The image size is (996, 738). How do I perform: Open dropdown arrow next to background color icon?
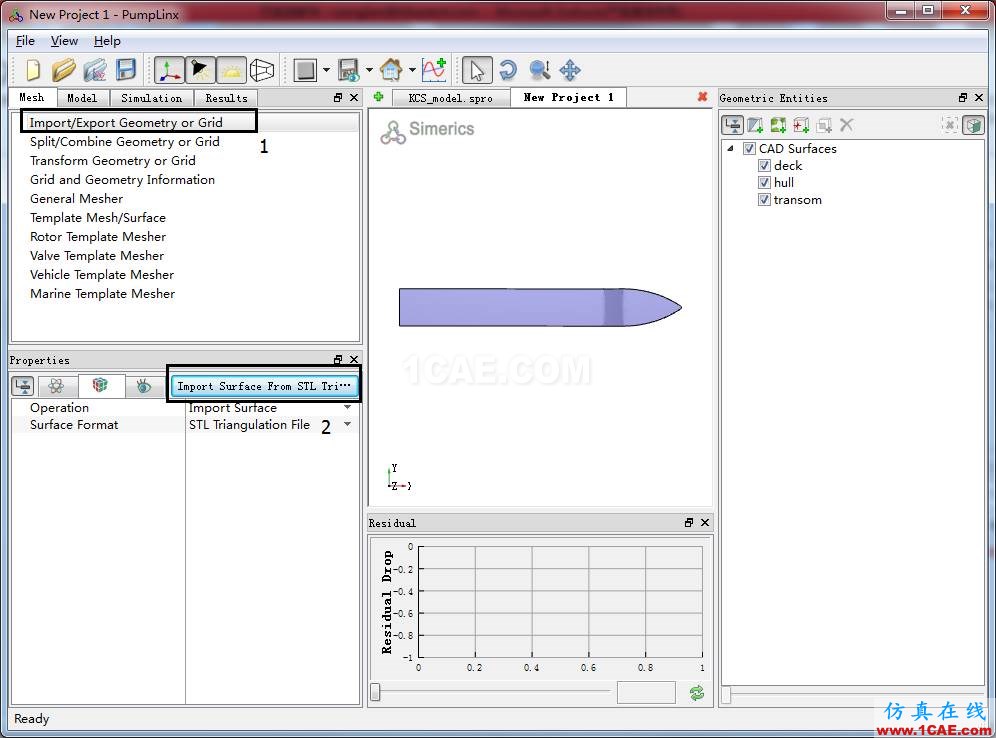[326, 70]
